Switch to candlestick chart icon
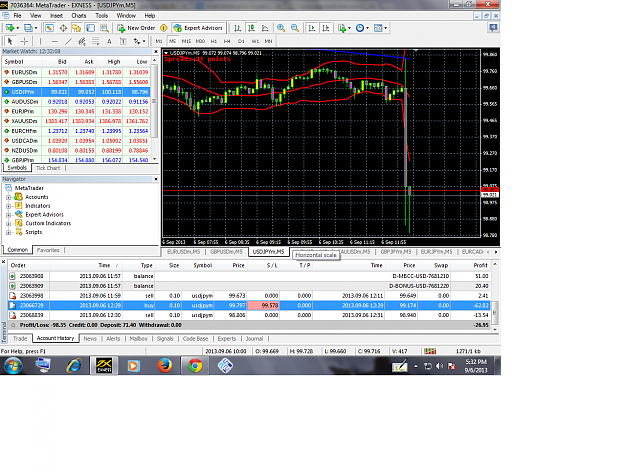625x471 pixels. [x=251, y=28]
